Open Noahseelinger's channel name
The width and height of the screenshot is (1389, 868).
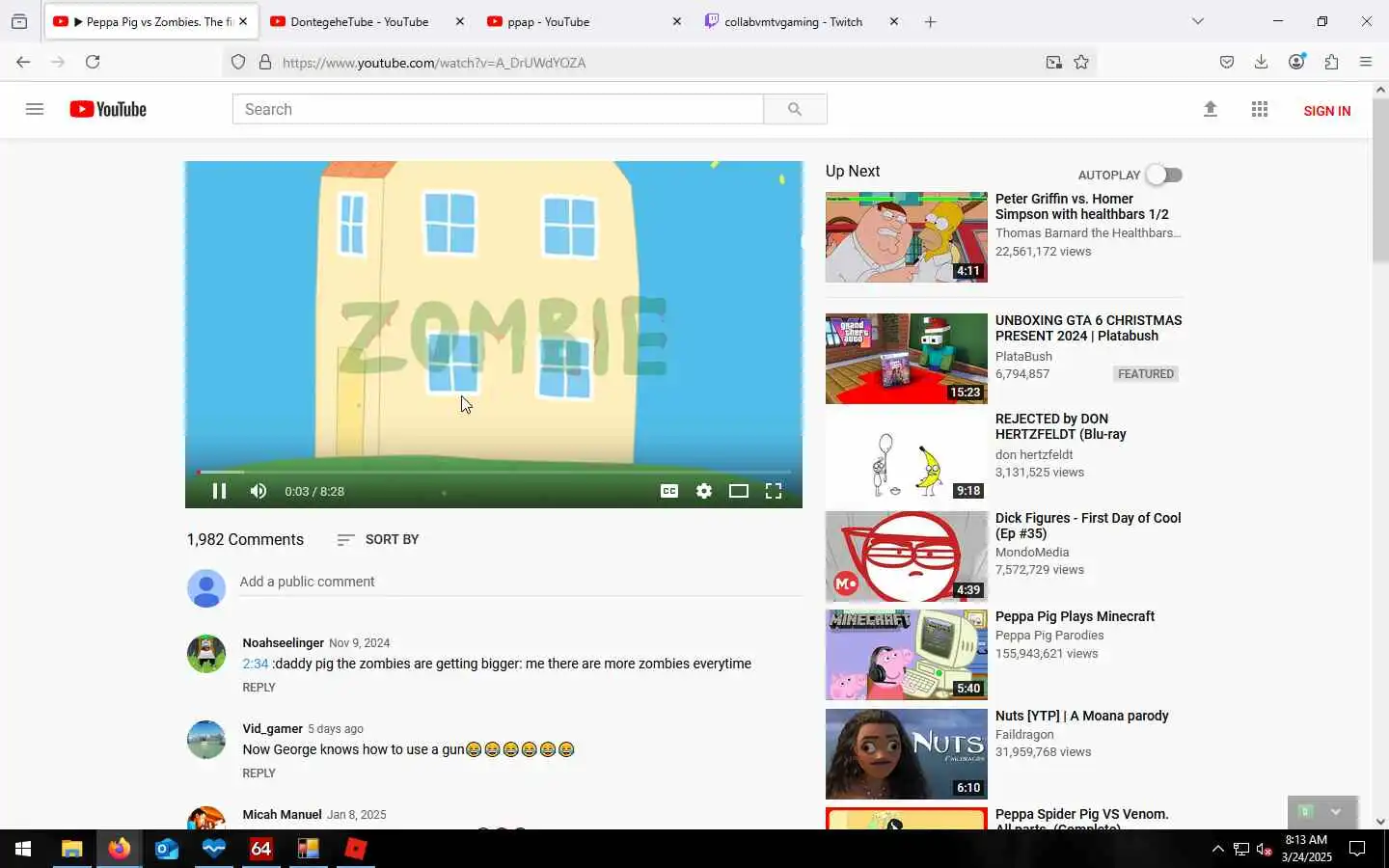(283, 642)
